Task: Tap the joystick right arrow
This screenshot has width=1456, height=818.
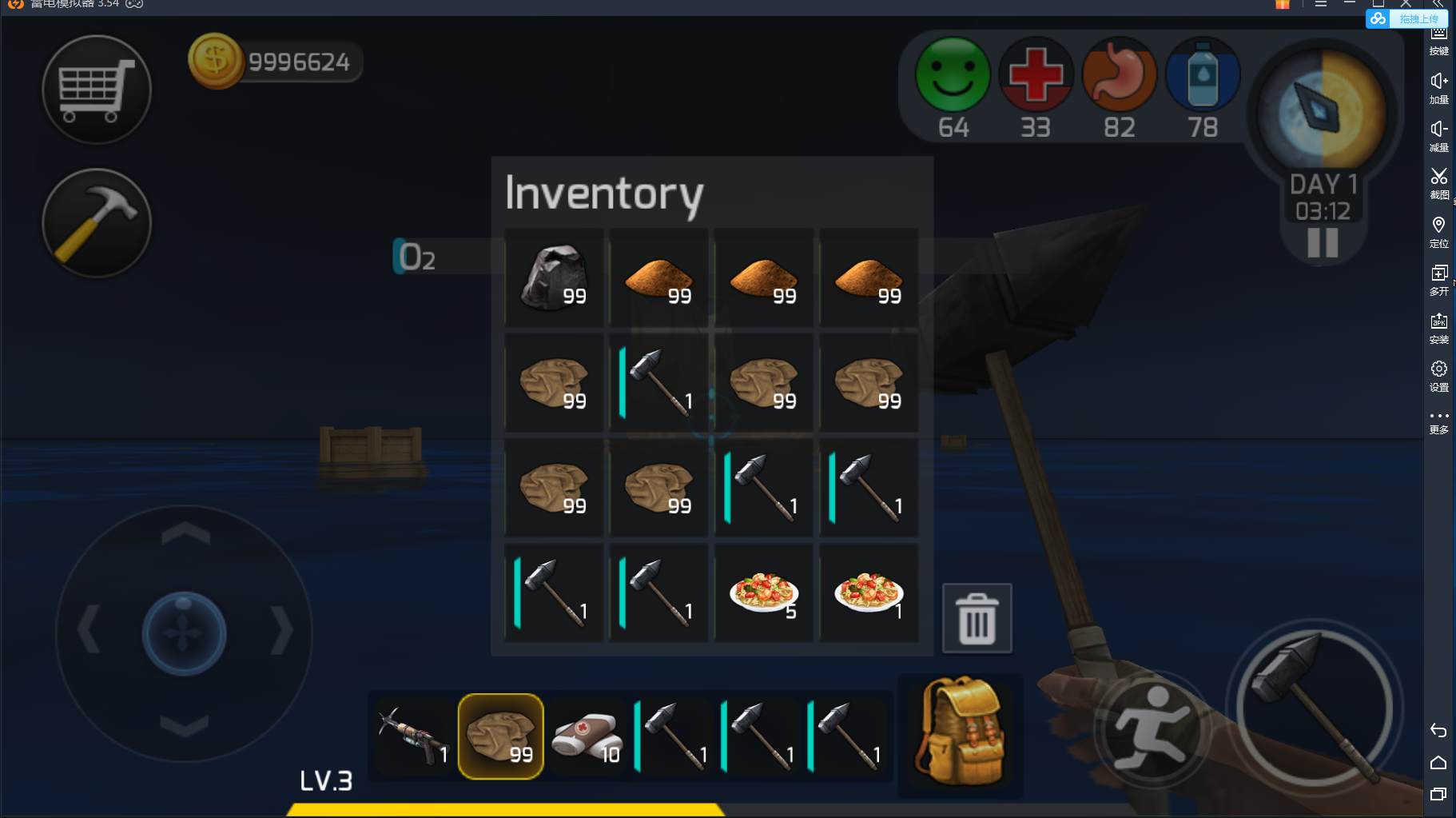Action: click(281, 632)
